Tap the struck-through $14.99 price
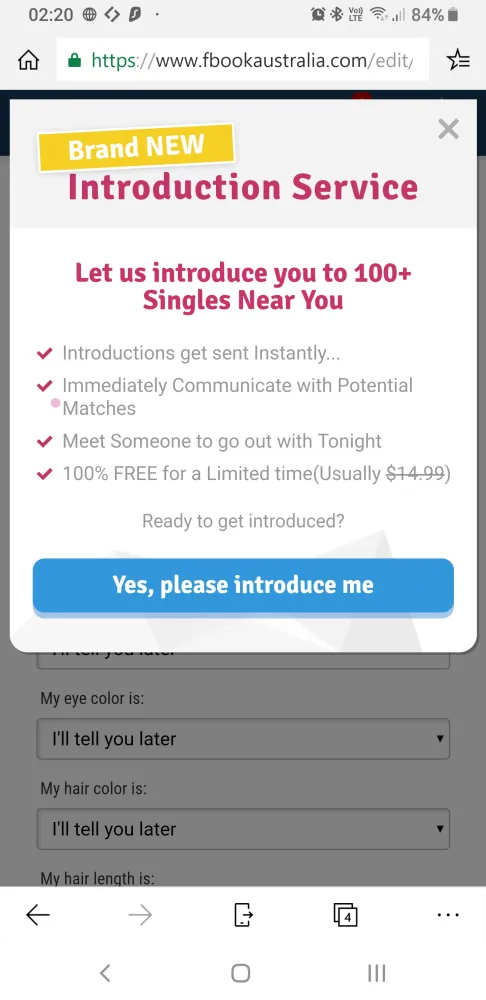This screenshot has width=486, height=1000. 415,474
